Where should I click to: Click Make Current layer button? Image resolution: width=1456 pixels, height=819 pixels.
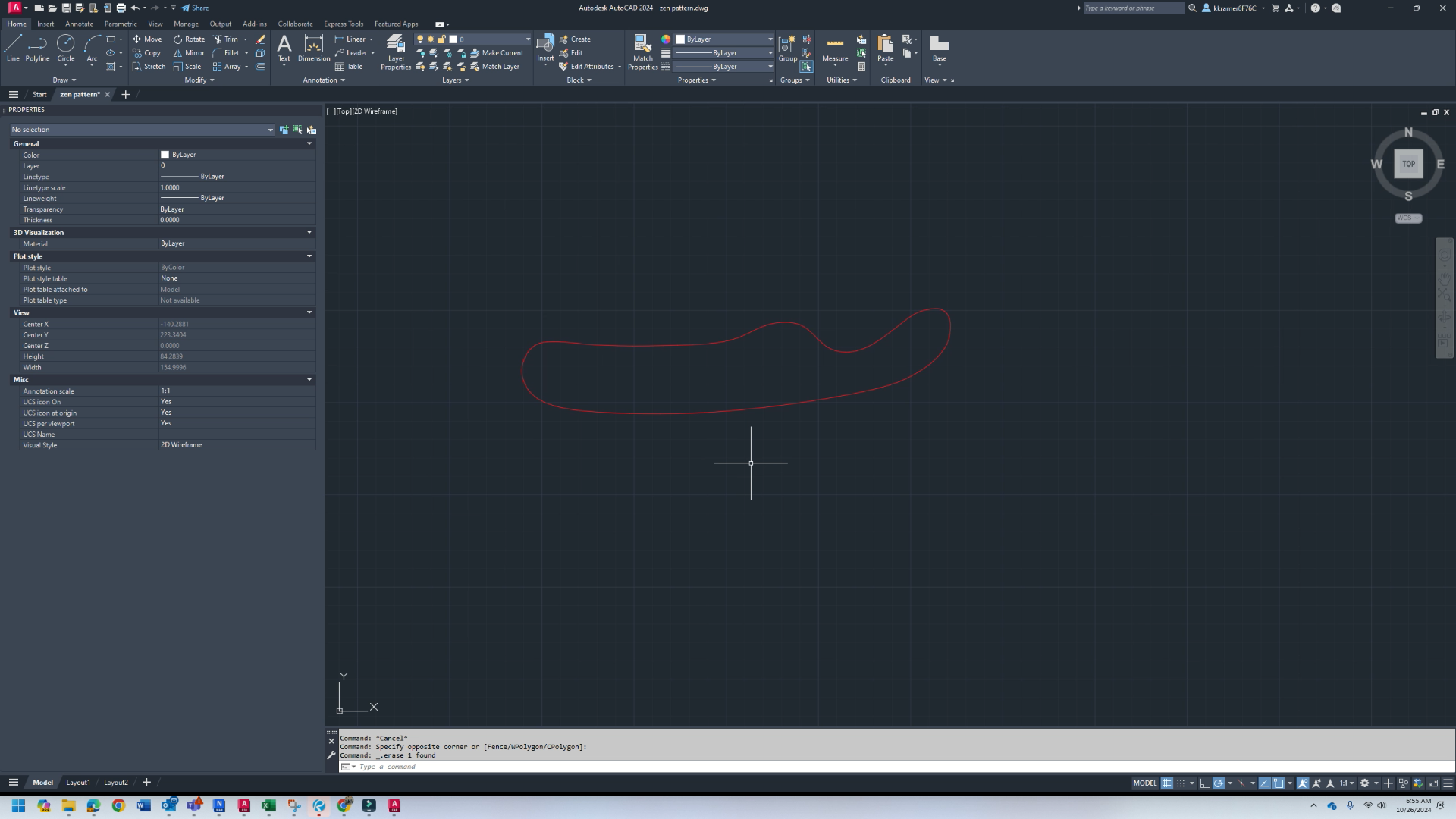497,53
